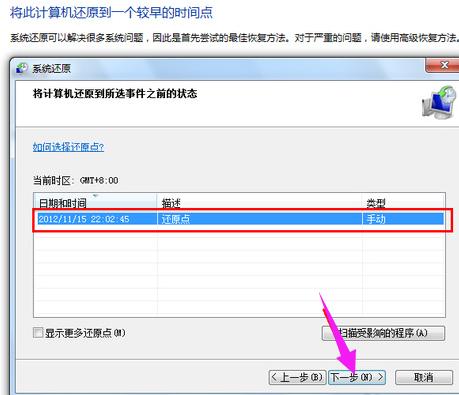This screenshot has height=395, width=459.
Task: Click the 扫描受影响的程序 button
Action: click(383, 333)
